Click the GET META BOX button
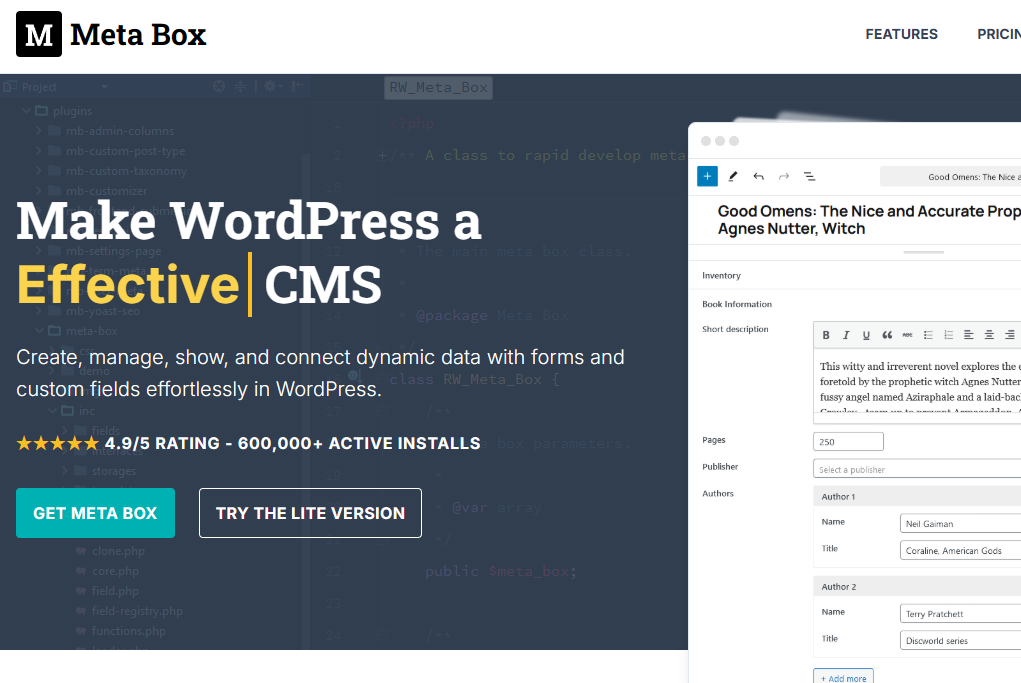 pos(95,513)
